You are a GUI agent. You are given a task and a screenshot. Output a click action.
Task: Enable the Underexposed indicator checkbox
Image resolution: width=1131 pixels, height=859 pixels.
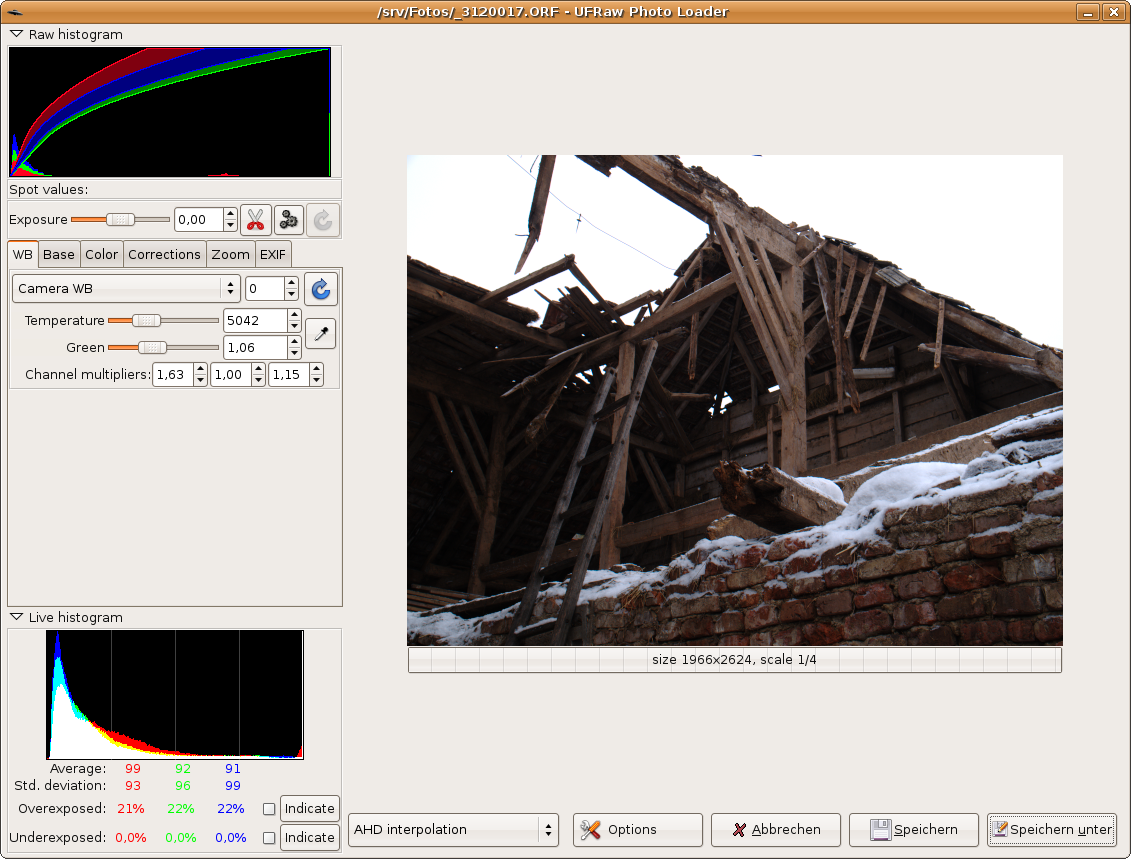(268, 838)
